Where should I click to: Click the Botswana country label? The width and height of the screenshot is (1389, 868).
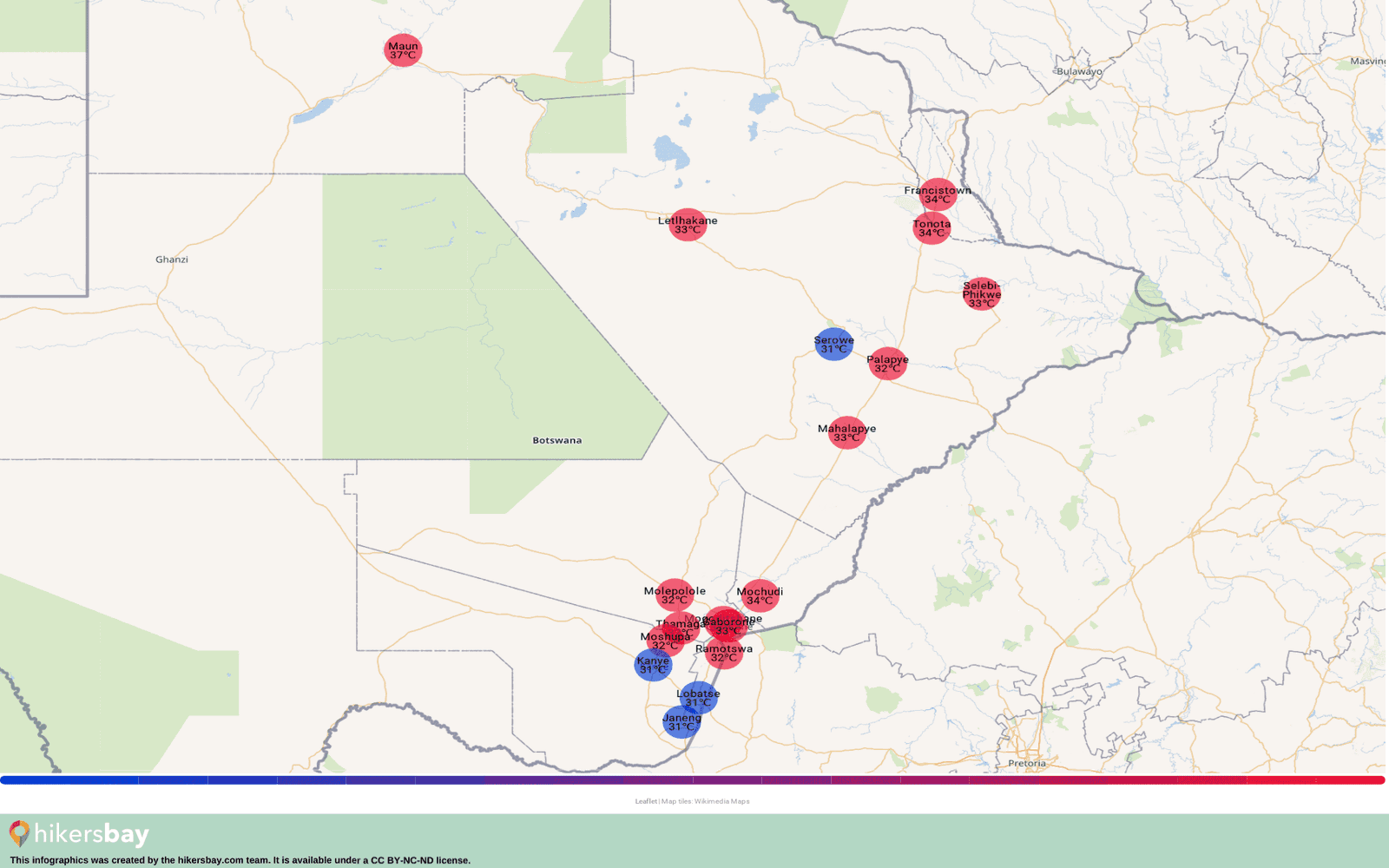pos(557,441)
